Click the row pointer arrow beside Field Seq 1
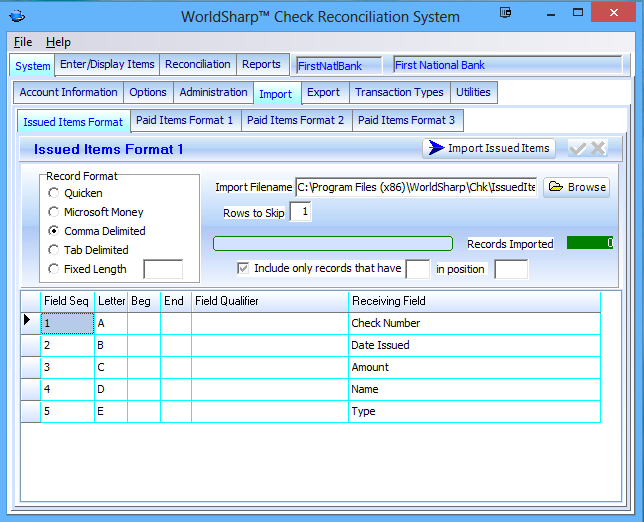644x522 pixels. (x=28, y=322)
